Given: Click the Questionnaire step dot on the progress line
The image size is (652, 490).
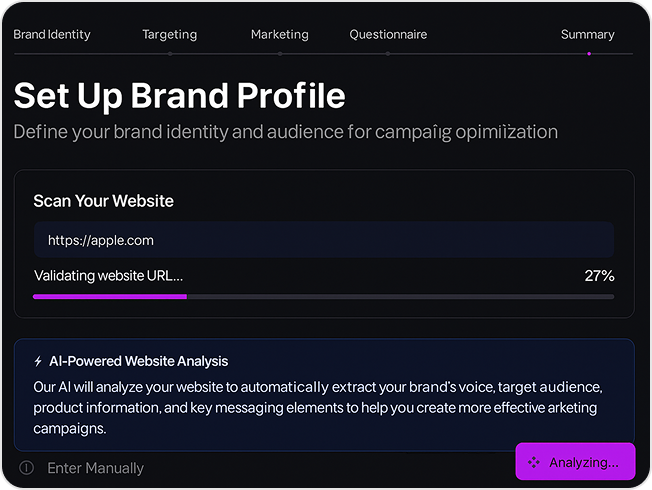Looking at the screenshot, I should tap(388, 54).
